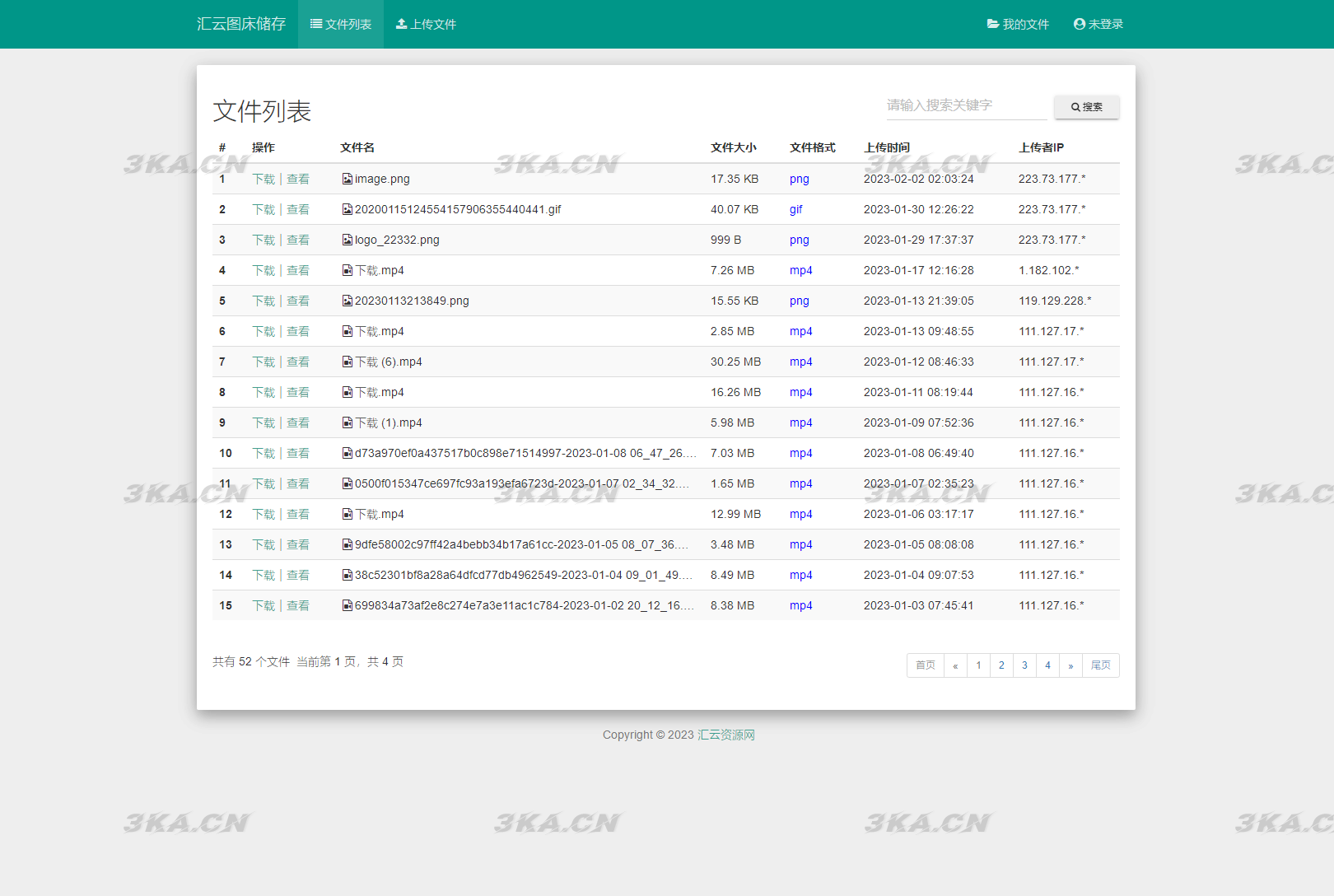
Task: Click file name 下载 (6).mp4
Action: tap(389, 362)
